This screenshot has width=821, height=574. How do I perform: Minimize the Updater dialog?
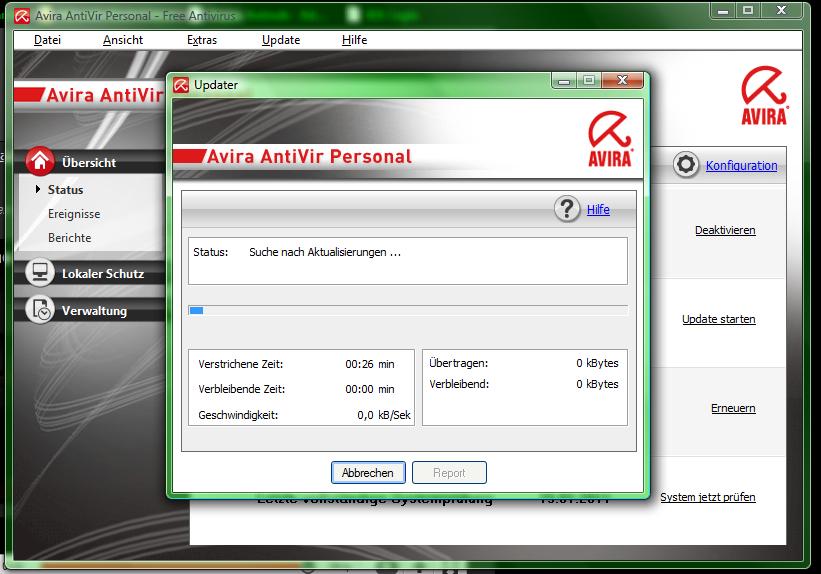(564, 81)
